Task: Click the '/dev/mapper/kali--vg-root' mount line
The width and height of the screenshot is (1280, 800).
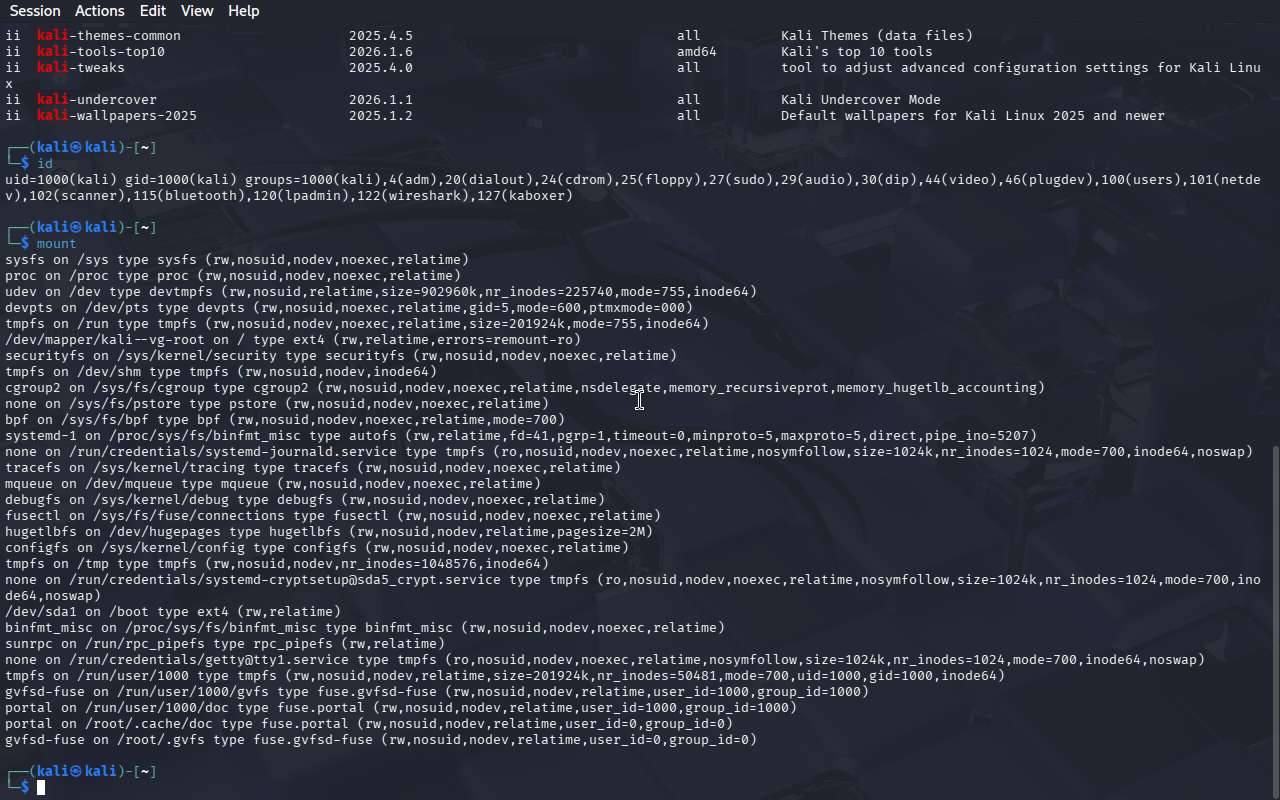Action: [x=292, y=339]
